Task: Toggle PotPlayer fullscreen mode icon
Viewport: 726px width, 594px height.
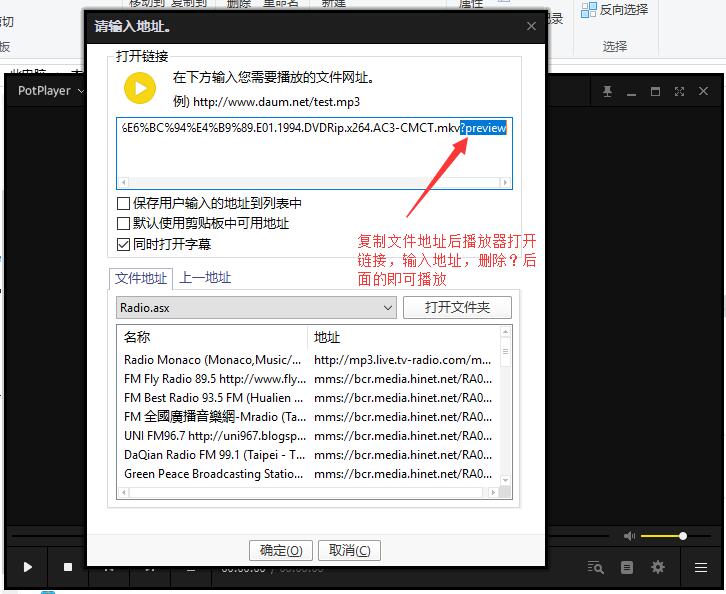Action: 679,91
